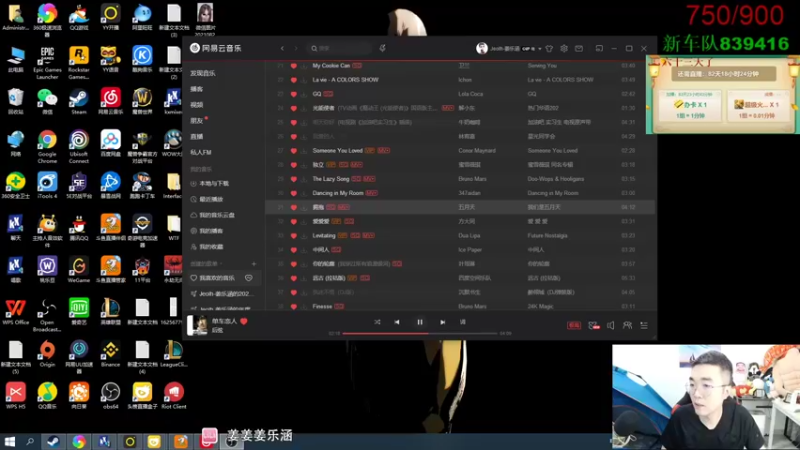800x450 pixels.
Task: Open 播客 in the sidebar
Action: 196,89
